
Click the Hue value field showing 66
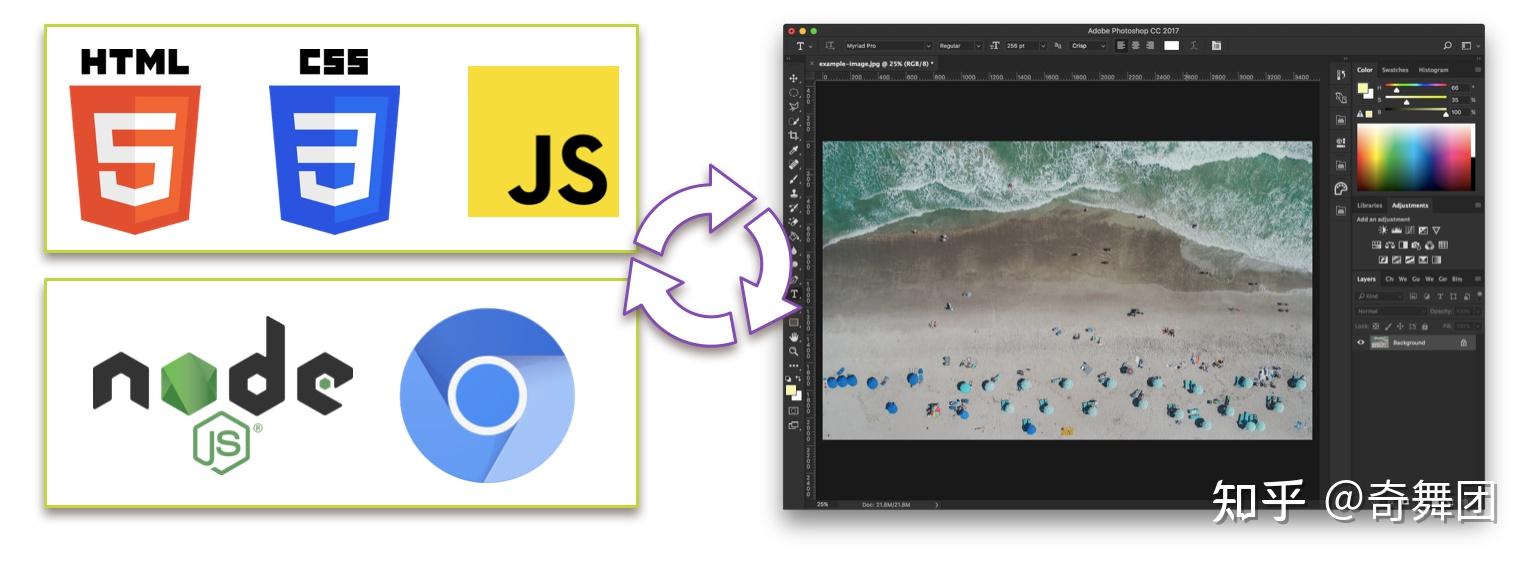1458,88
